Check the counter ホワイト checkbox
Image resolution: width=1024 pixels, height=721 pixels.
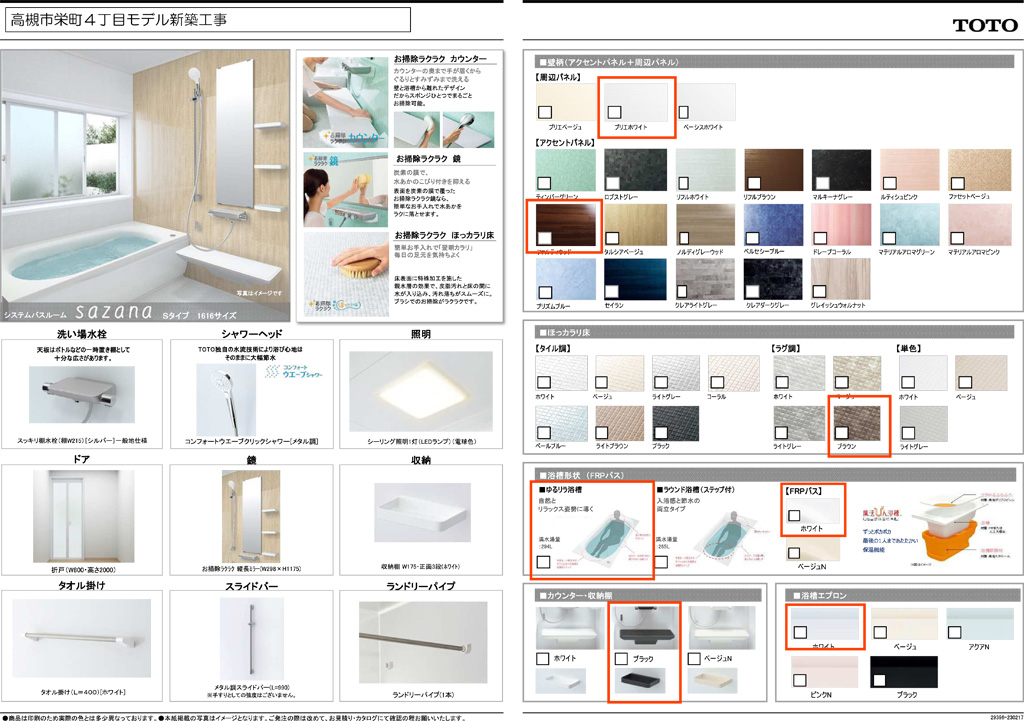pyautogui.click(x=542, y=658)
